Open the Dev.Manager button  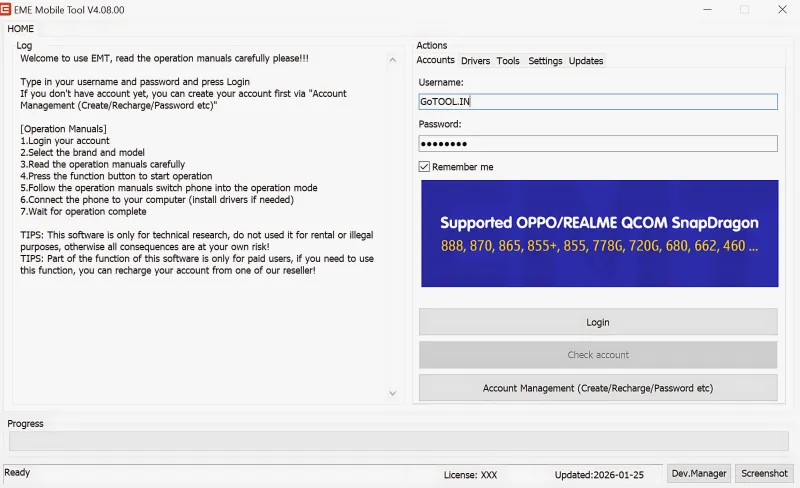click(699, 473)
